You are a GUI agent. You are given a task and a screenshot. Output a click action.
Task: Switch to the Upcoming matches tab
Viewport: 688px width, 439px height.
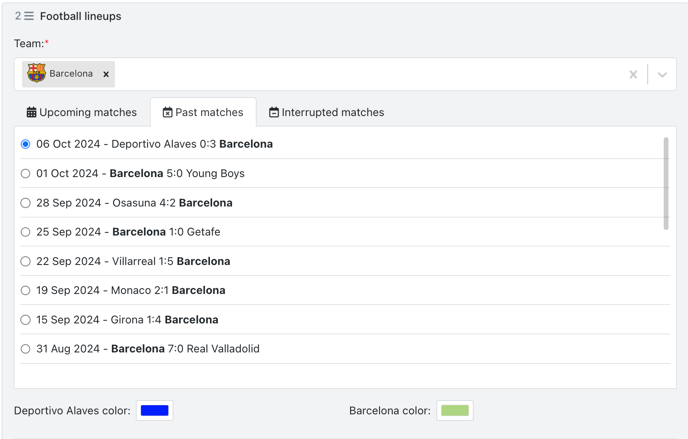(82, 112)
